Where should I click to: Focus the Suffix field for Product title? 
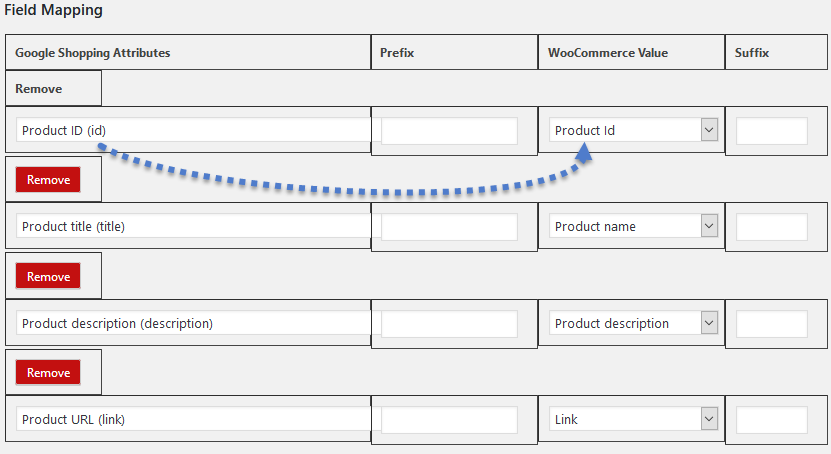pyautogui.click(x=772, y=227)
